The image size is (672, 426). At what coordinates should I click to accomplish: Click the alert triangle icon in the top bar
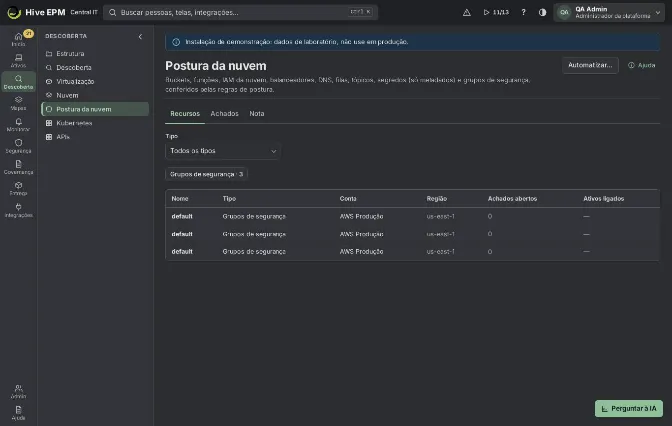[467, 12]
